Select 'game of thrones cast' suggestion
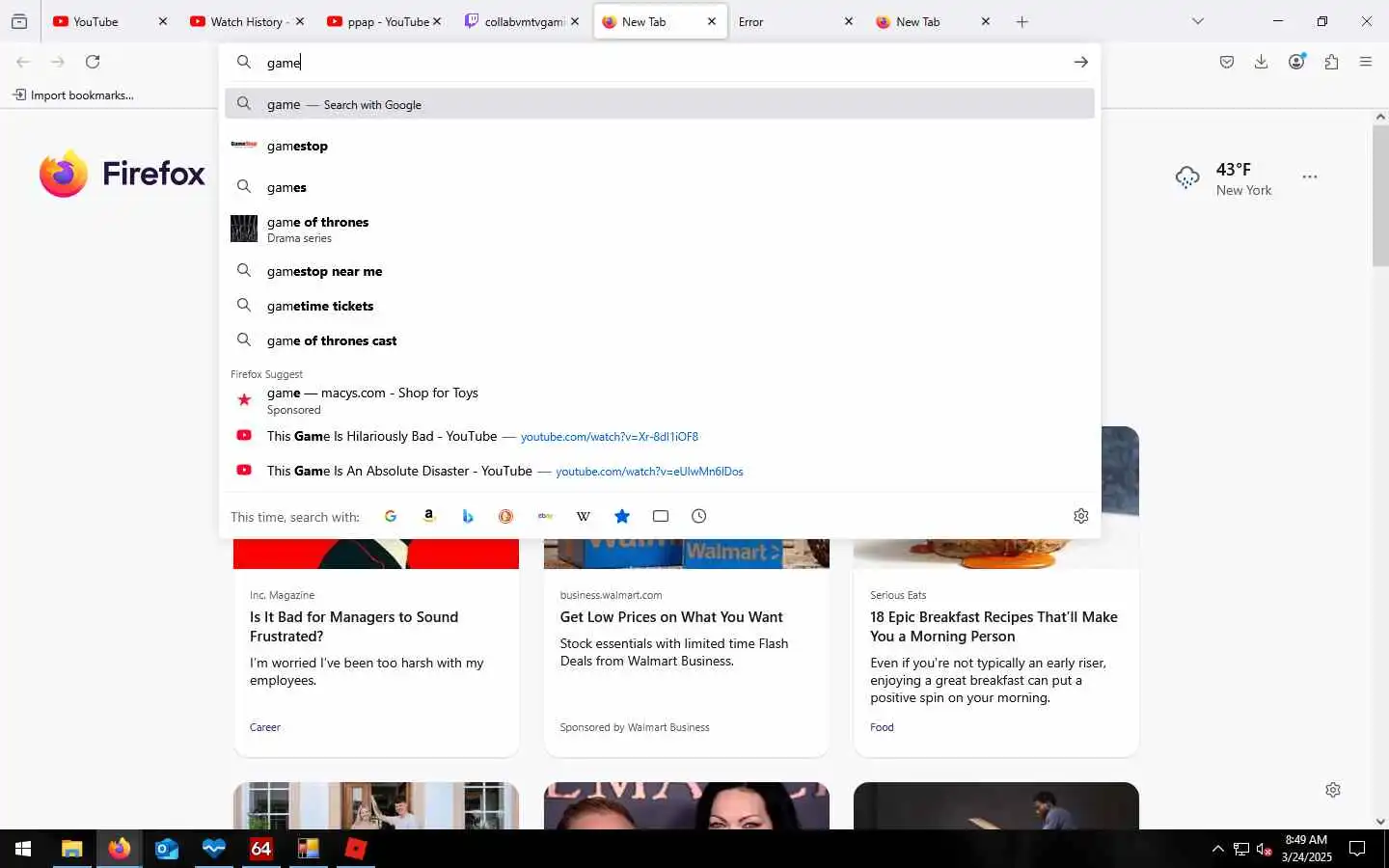 (x=660, y=340)
